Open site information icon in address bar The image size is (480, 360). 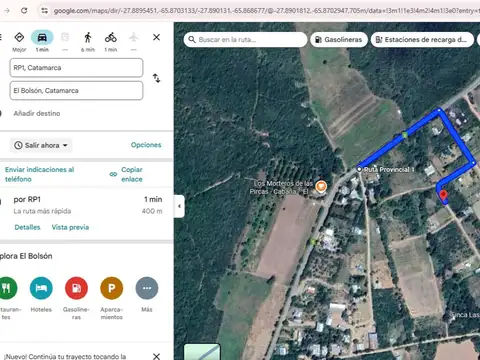[45, 11]
